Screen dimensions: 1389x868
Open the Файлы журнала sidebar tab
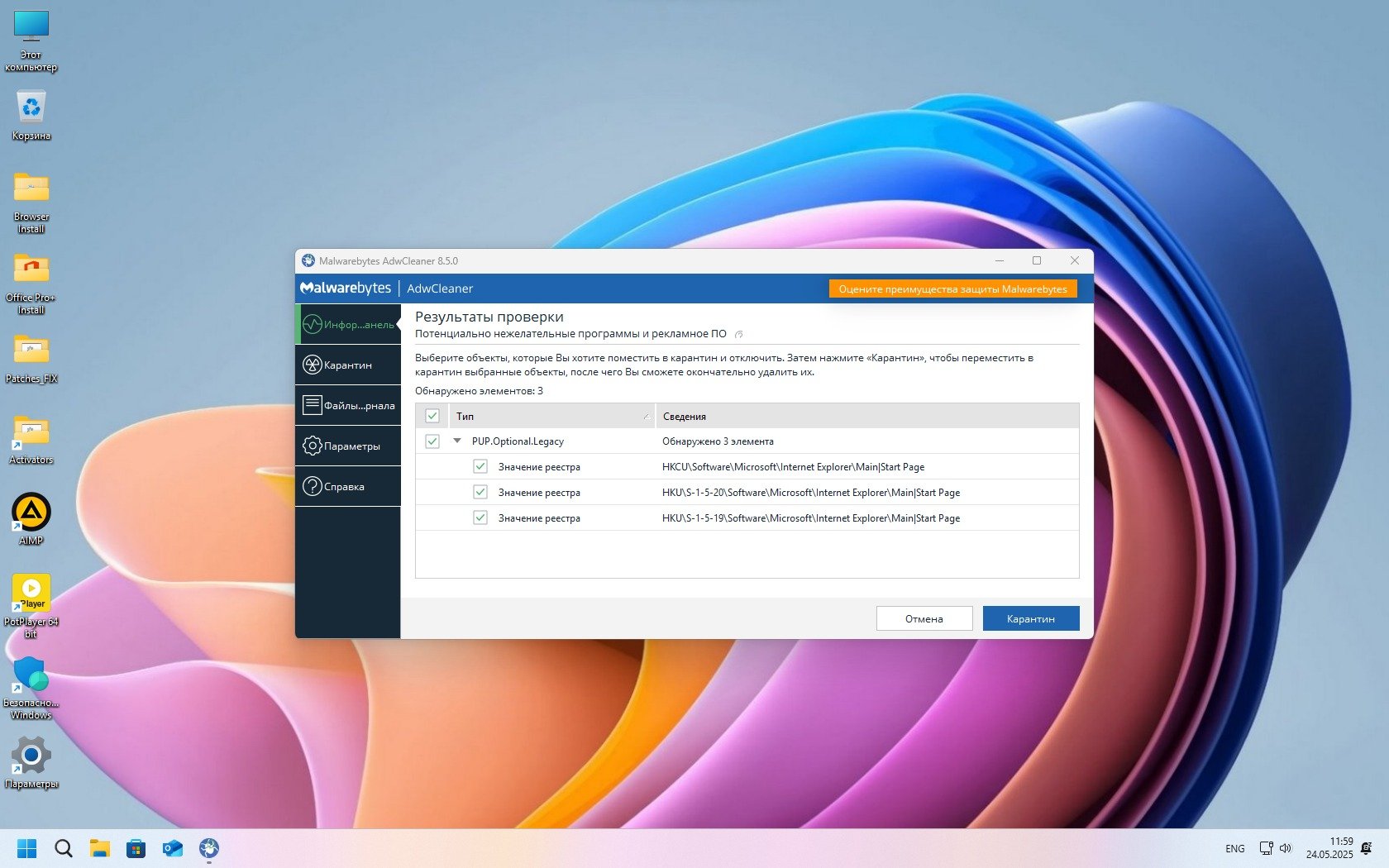pos(348,405)
